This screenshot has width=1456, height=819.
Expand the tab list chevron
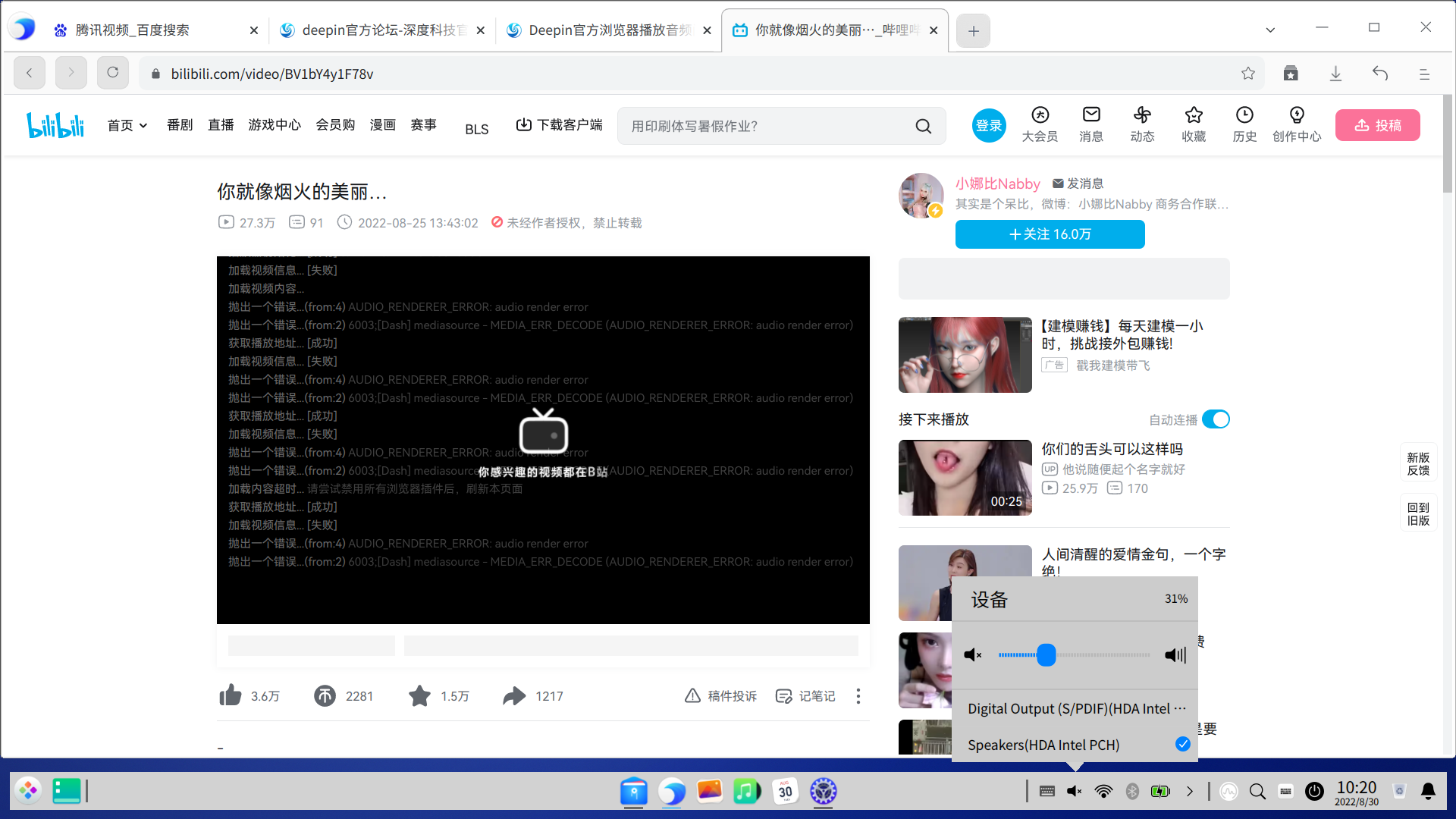[x=1270, y=30]
